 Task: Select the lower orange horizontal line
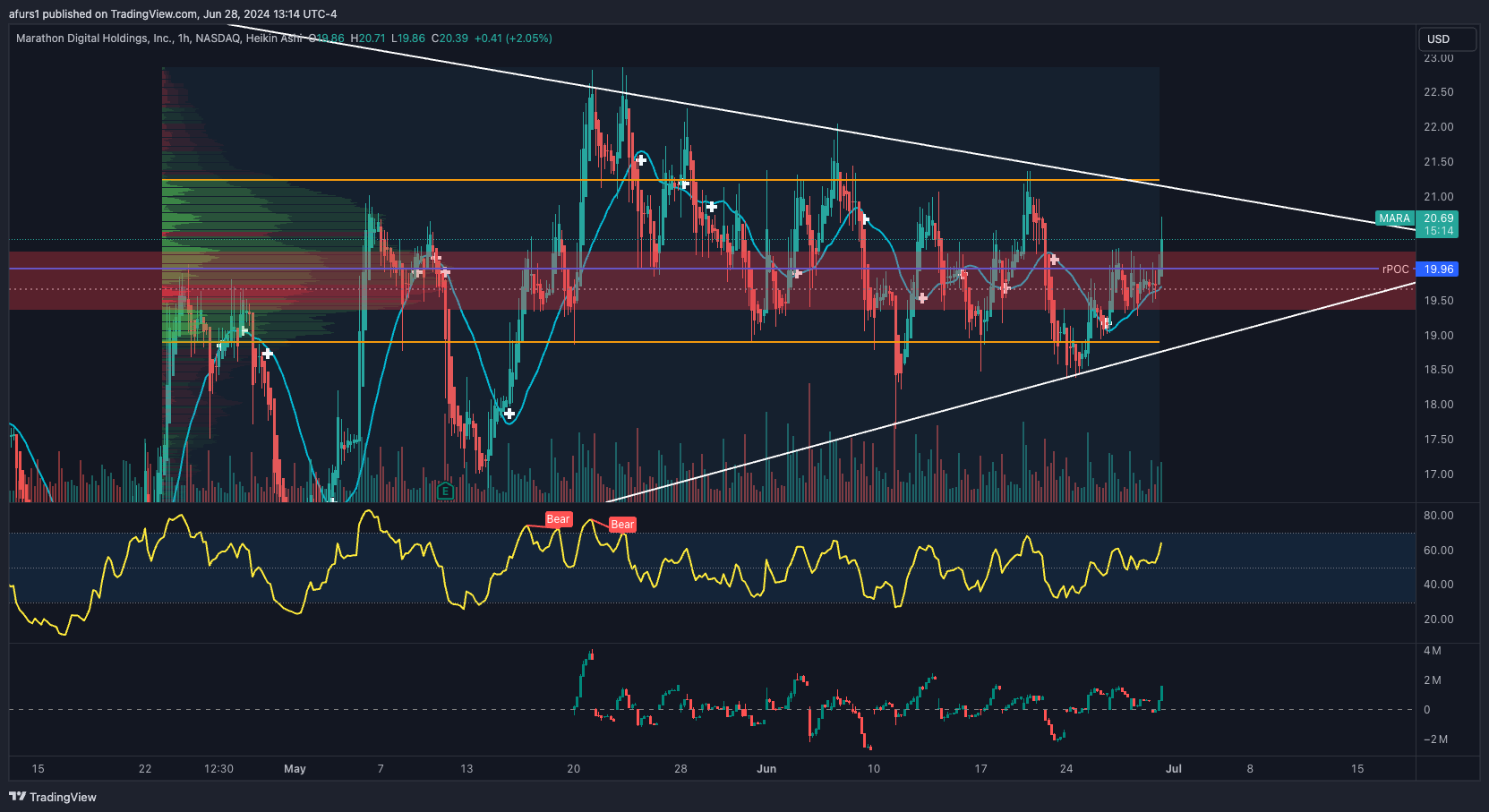(661, 342)
